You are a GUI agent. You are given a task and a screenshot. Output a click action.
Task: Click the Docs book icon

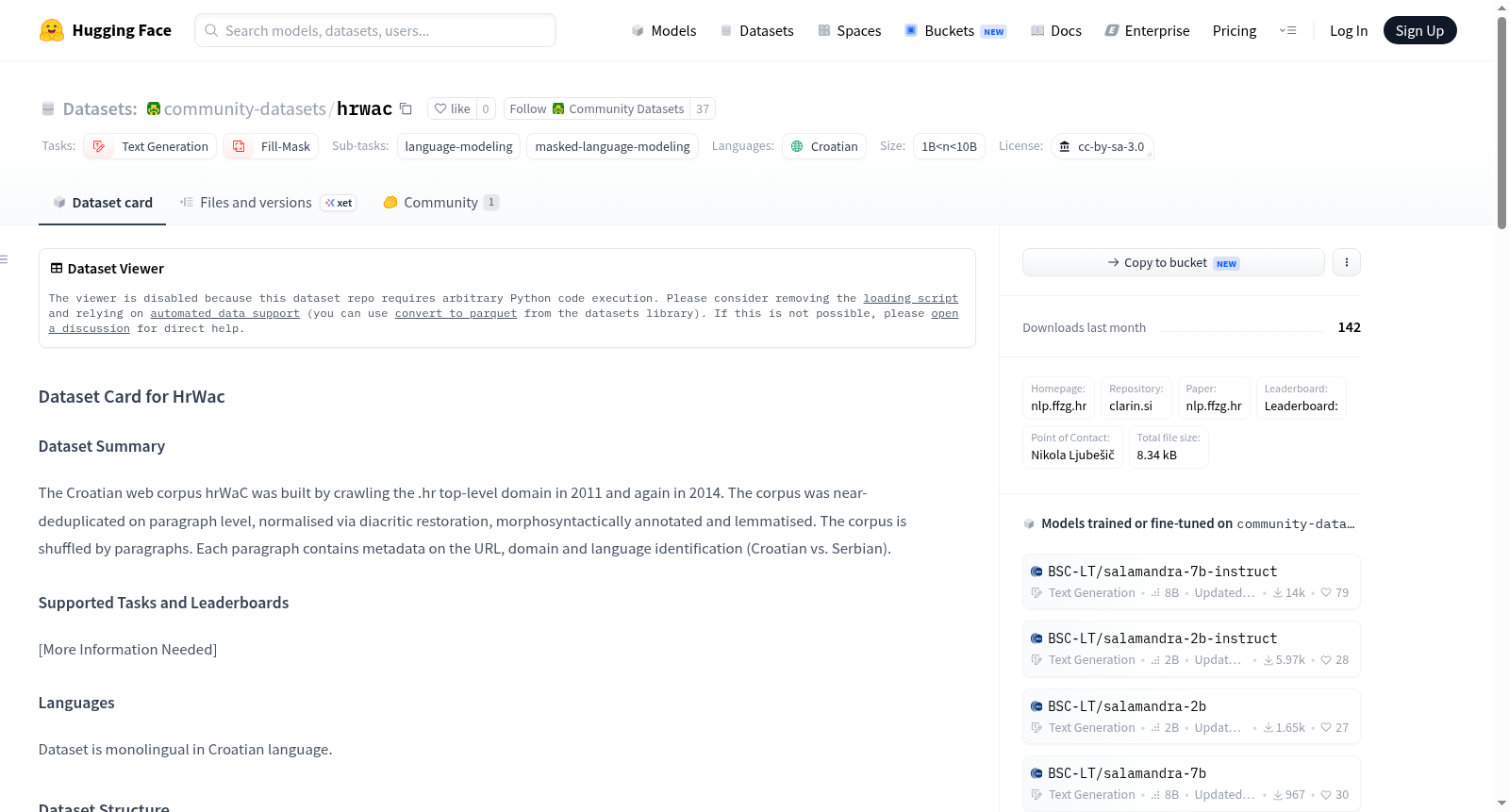point(1037,30)
